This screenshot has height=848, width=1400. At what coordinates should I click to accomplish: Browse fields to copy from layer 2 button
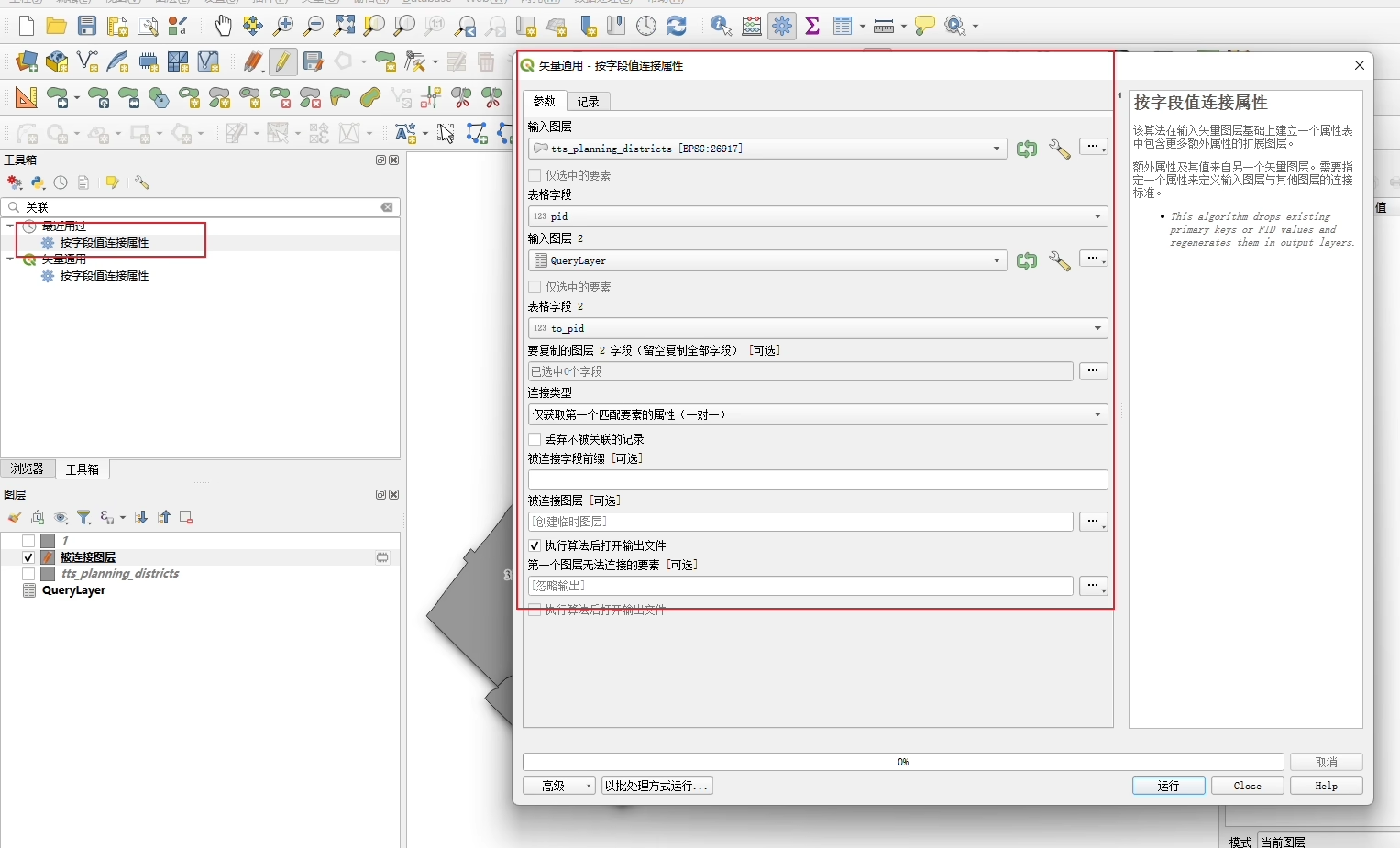tap(1093, 370)
